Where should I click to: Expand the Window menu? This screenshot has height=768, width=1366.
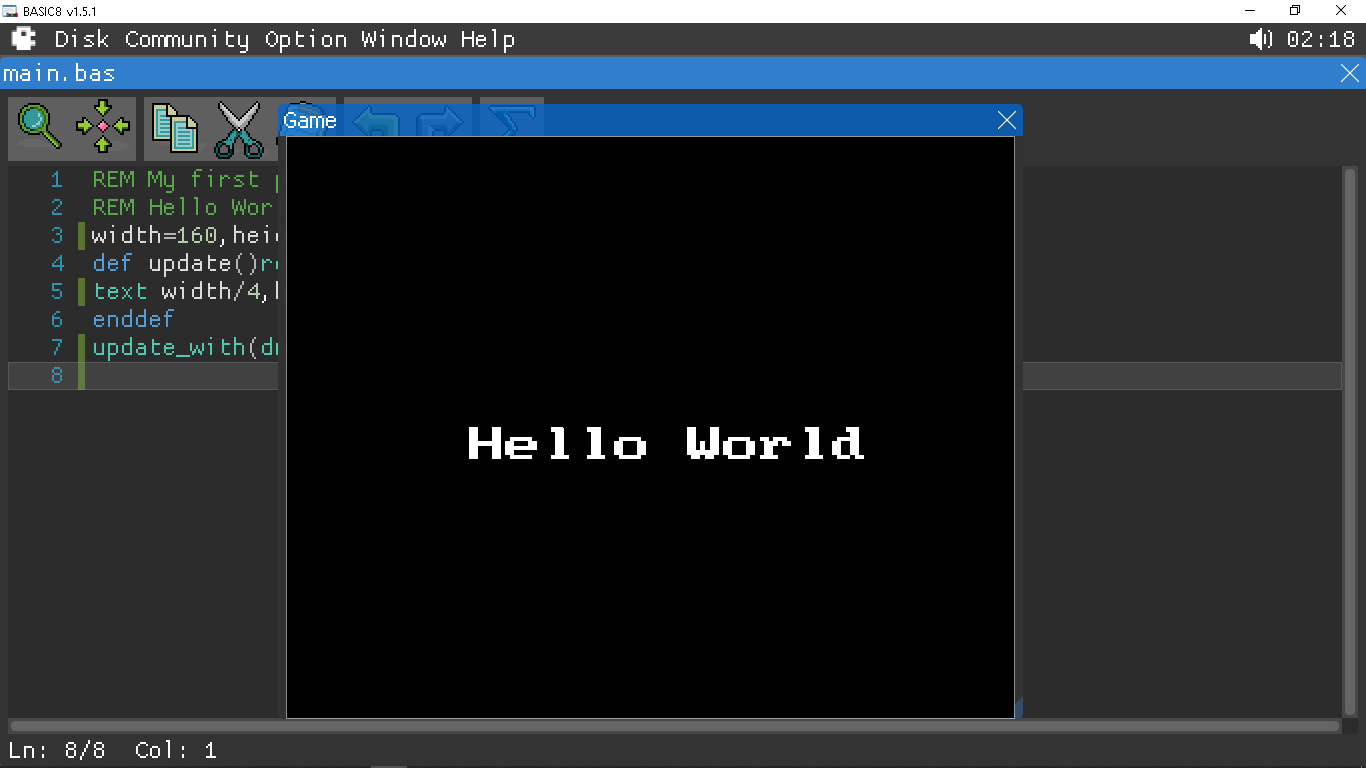point(403,40)
